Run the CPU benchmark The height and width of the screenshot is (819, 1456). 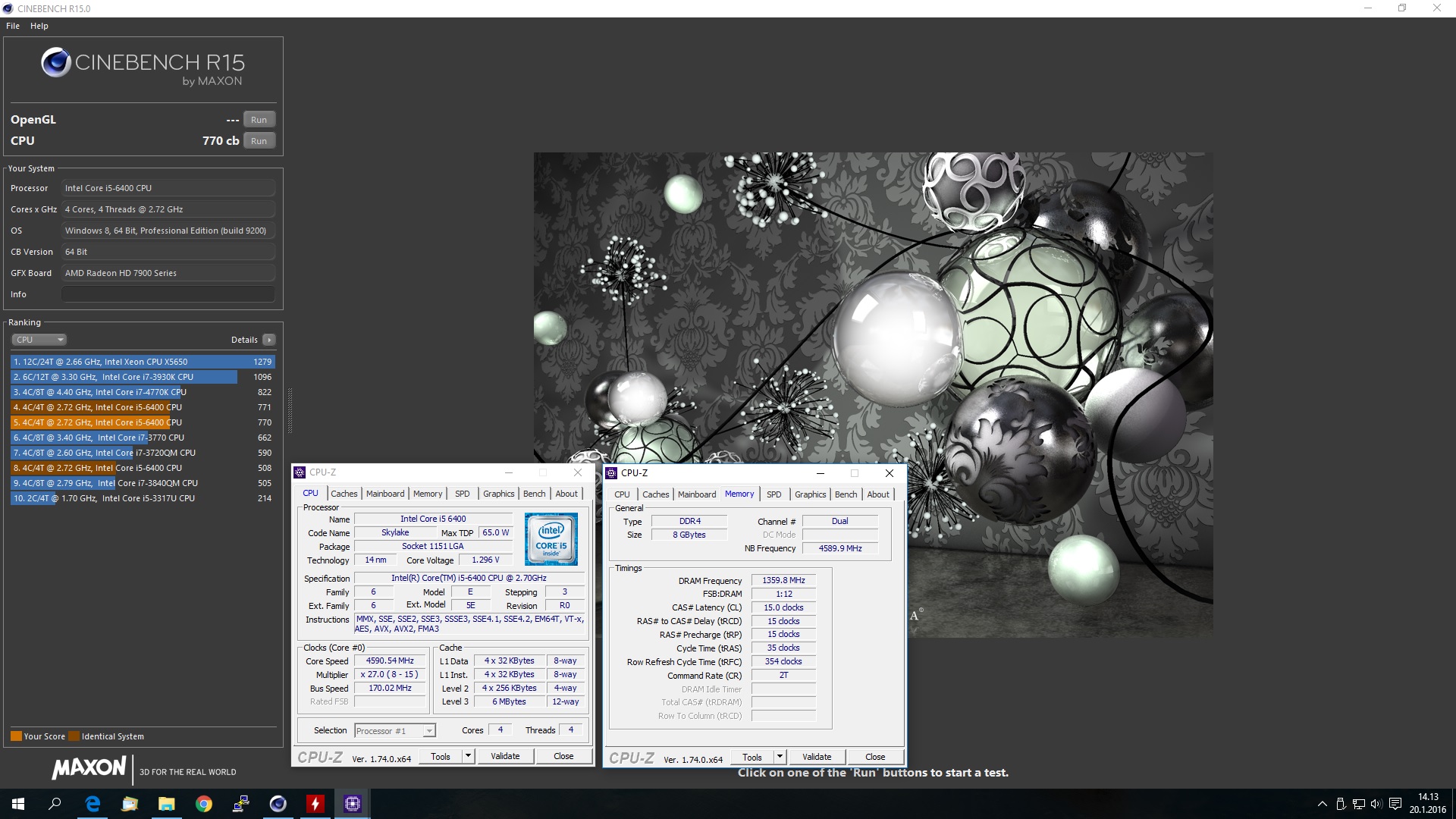point(259,141)
